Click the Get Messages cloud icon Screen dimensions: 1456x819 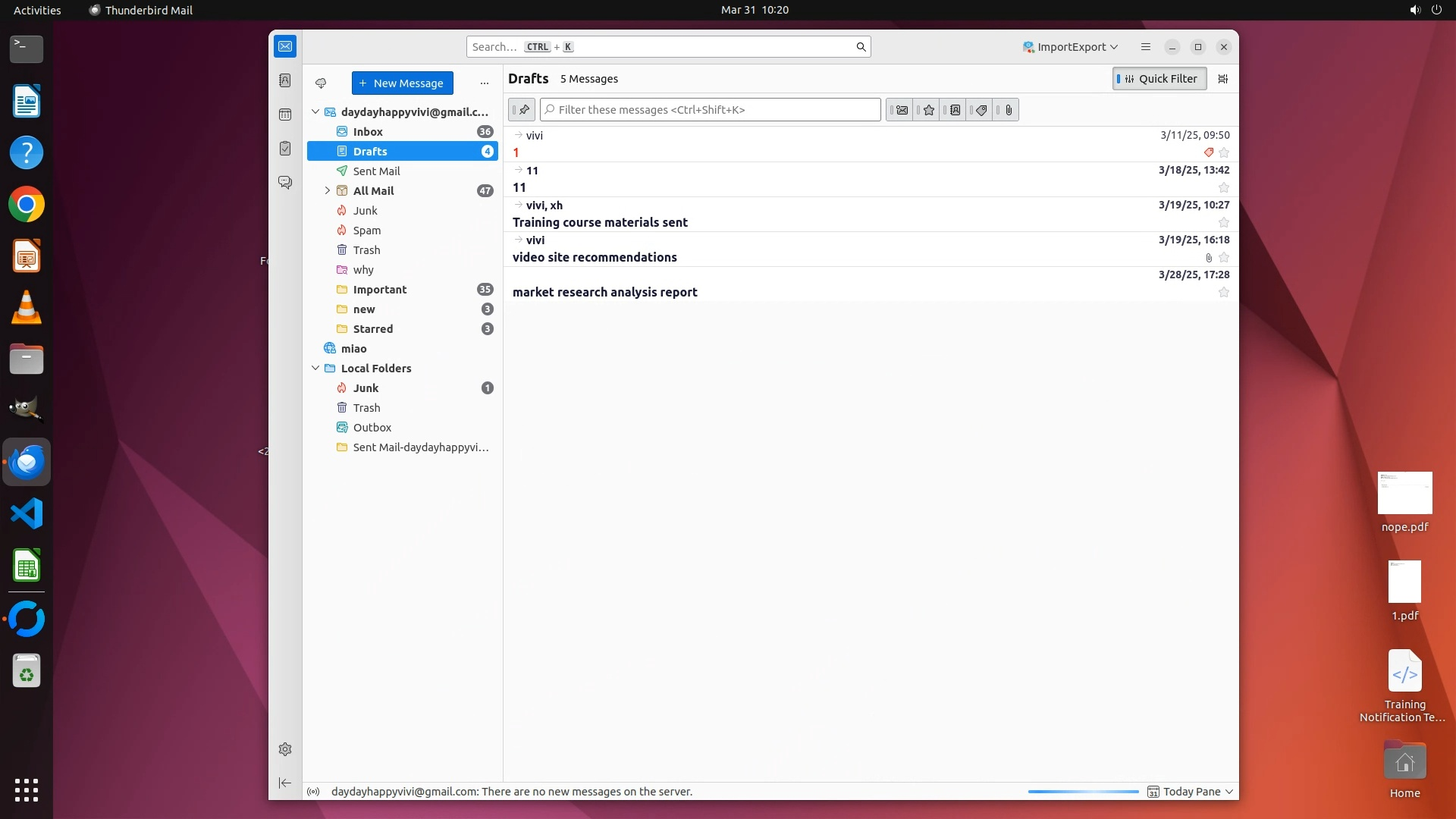(x=321, y=83)
